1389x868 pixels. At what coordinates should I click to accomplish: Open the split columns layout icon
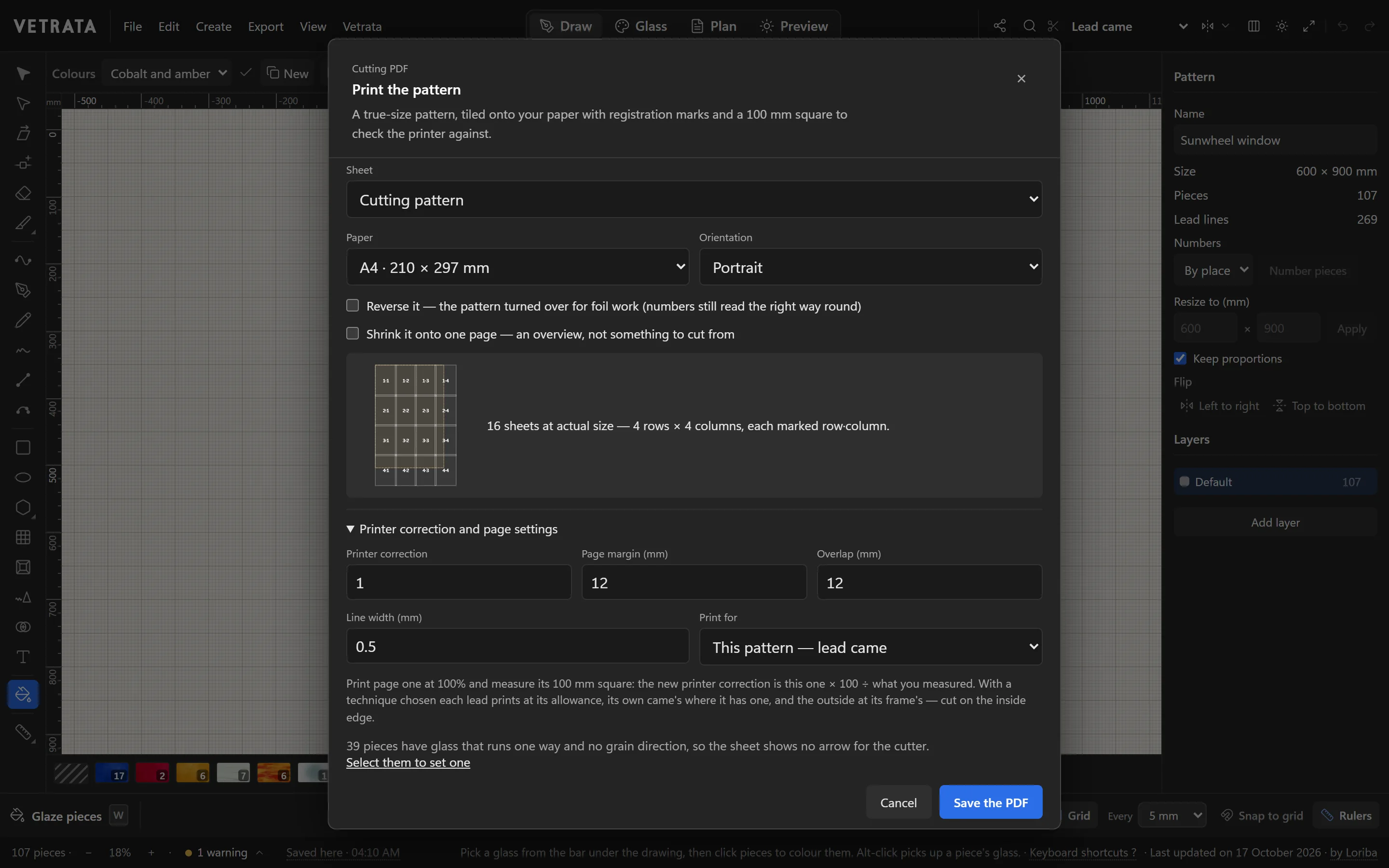click(1254, 26)
